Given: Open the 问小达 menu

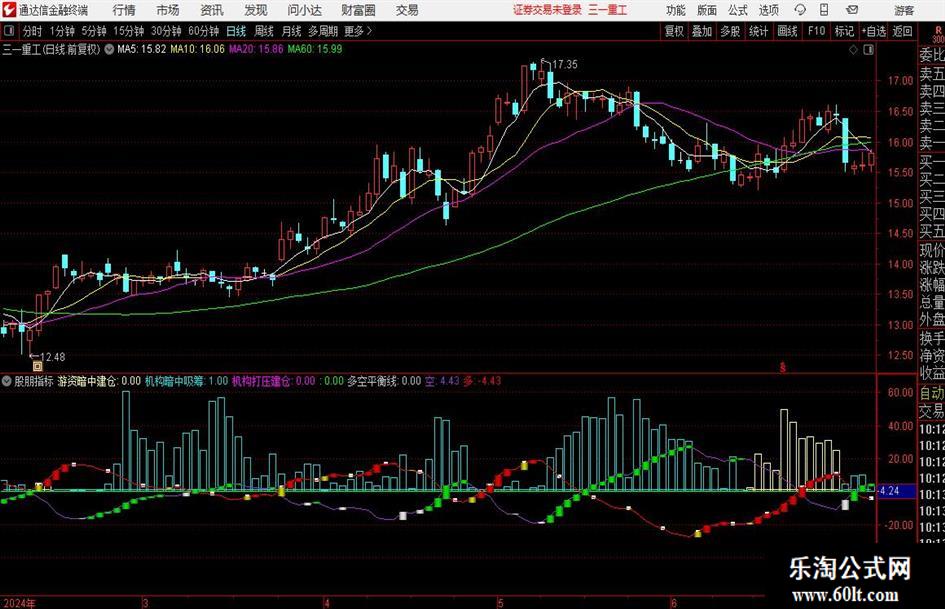Looking at the screenshot, I should (304, 10).
